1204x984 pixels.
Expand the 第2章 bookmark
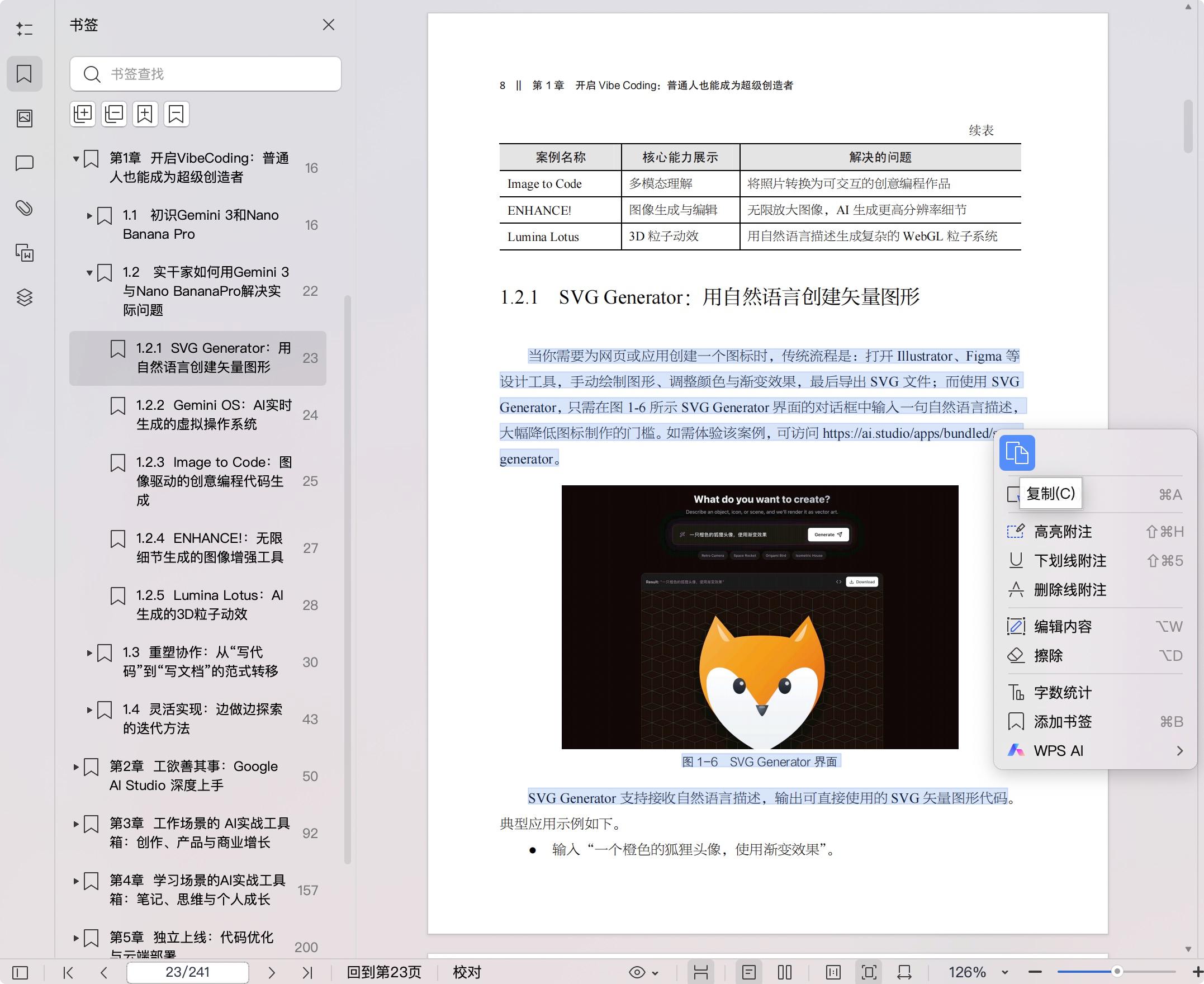pyautogui.click(x=76, y=767)
